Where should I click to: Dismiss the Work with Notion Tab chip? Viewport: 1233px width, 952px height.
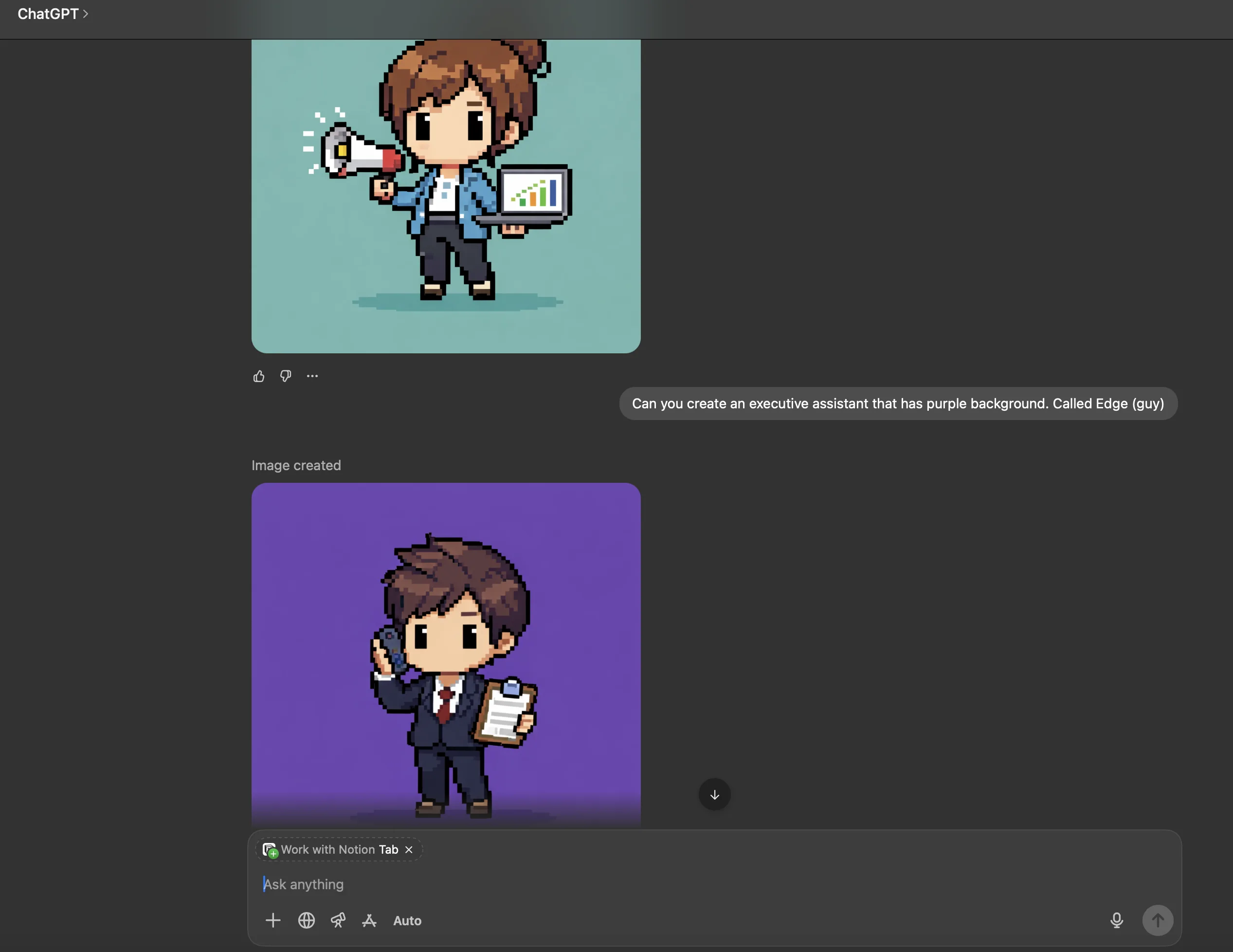point(409,850)
